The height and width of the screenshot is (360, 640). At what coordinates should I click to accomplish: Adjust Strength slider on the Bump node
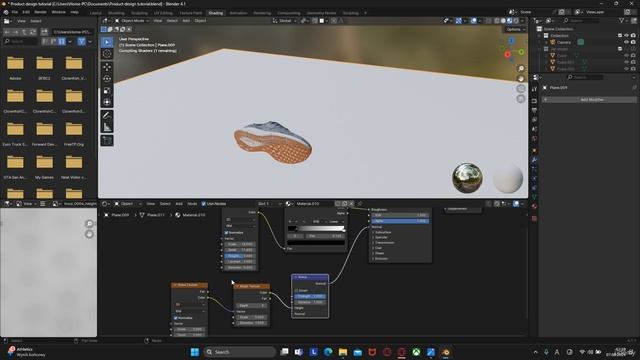[310, 296]
